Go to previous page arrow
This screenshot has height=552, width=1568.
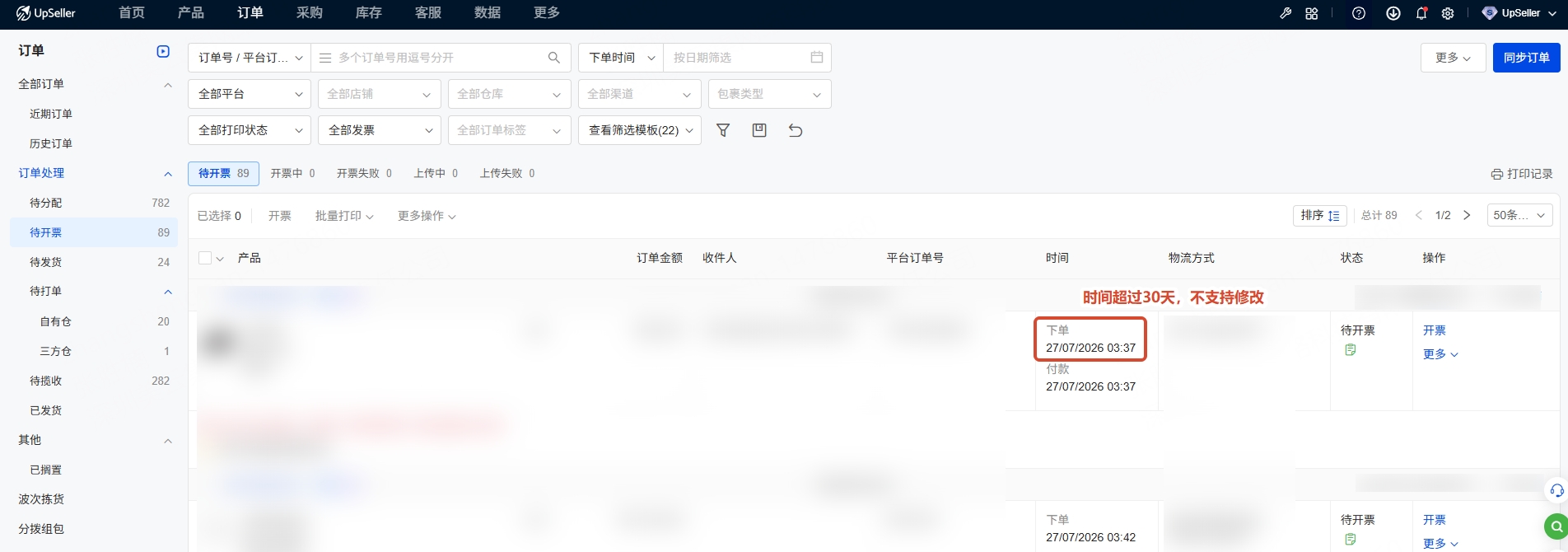1418,215
